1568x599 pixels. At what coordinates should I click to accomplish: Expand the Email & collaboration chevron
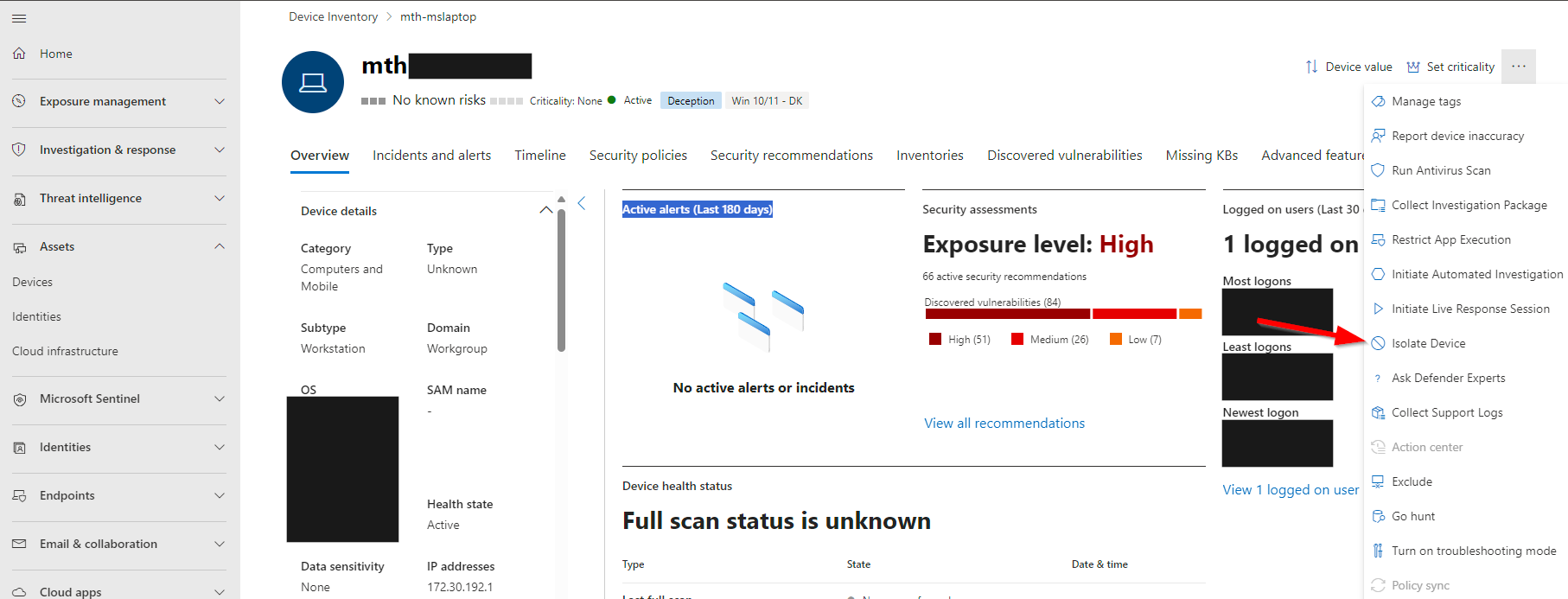pos(220,544)
